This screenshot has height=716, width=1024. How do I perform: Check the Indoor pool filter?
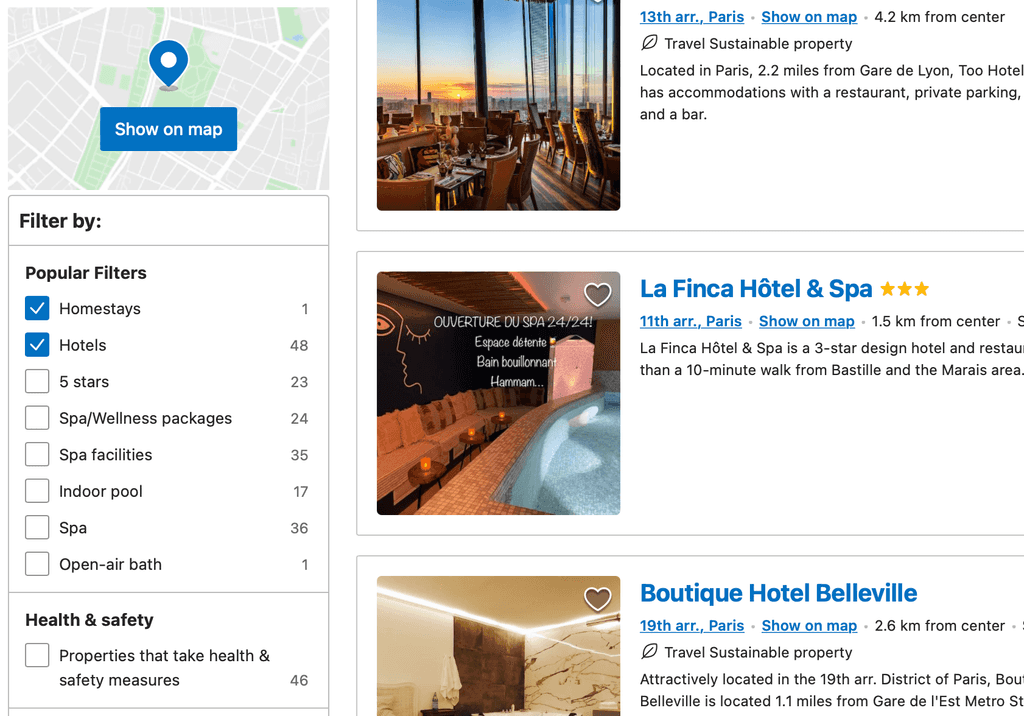(x=37, y=490)
